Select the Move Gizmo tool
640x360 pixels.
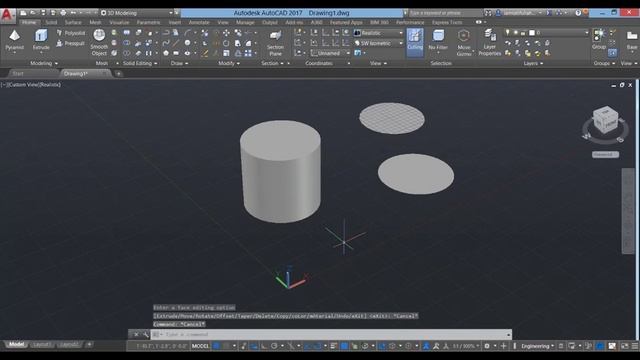pyautogui.click(x=464, y=42)
